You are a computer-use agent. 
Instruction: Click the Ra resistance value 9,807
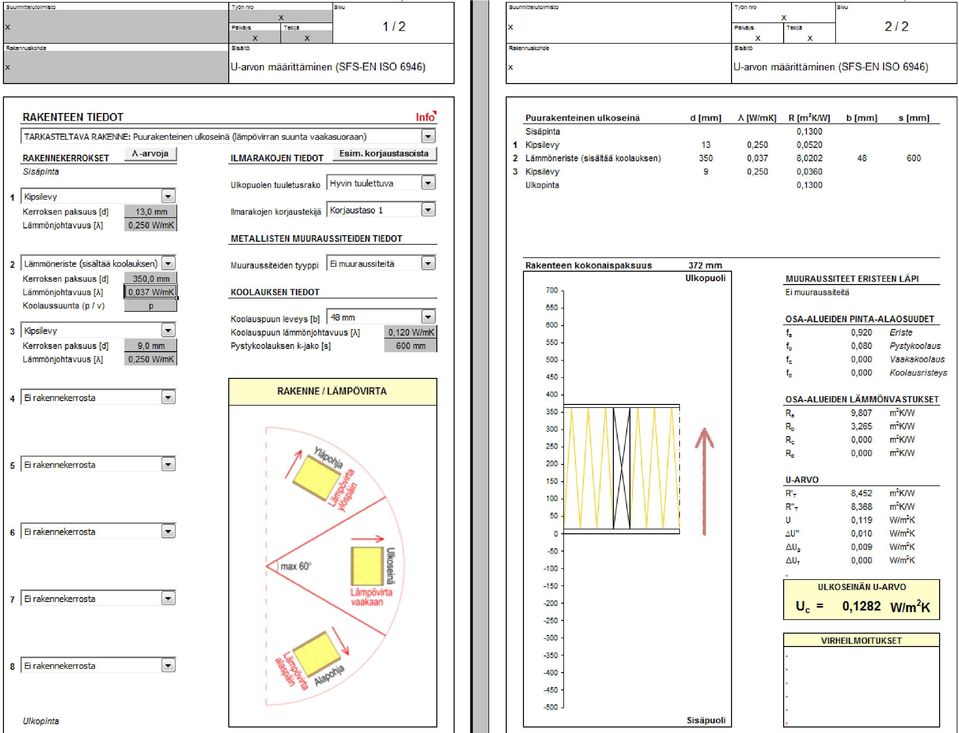[x=861, y=413]
